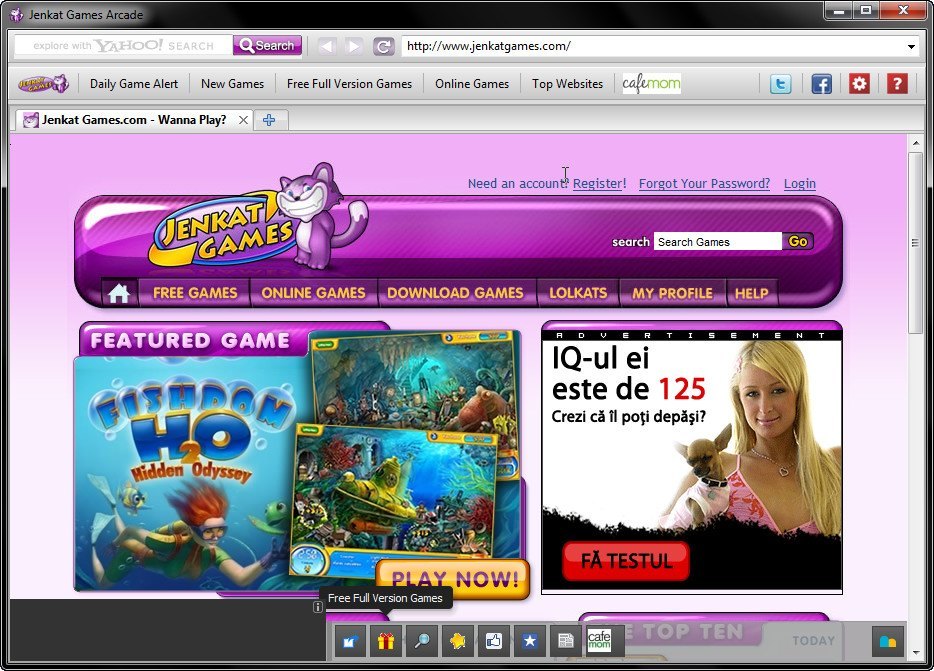Image resolution: width=934 pixels, height=671 pixels.
Task: Toggle the home tab icon in navigation bar
Action: (x=119, y=292)
